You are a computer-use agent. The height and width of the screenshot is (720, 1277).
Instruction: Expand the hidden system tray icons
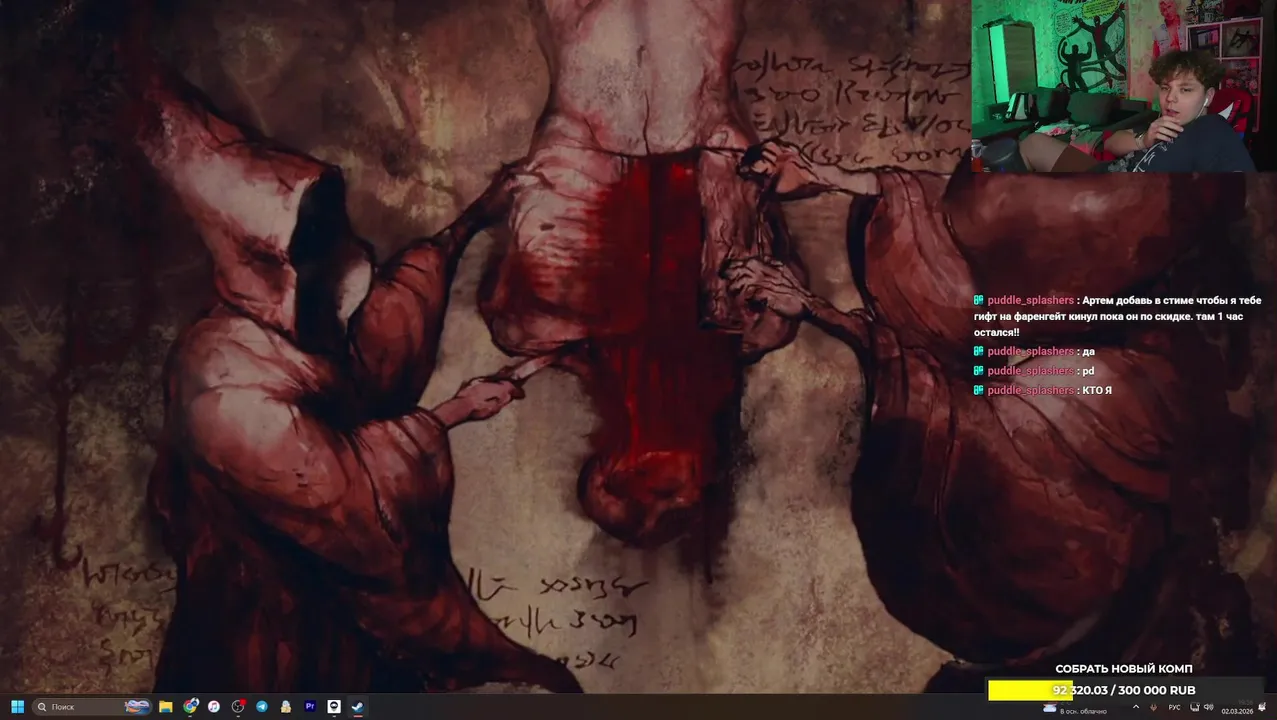(x=1136, y=707)
